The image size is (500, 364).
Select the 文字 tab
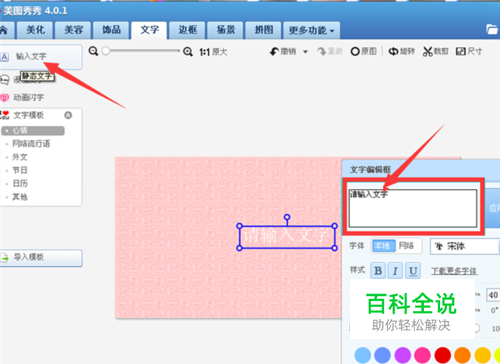(149, 30)
